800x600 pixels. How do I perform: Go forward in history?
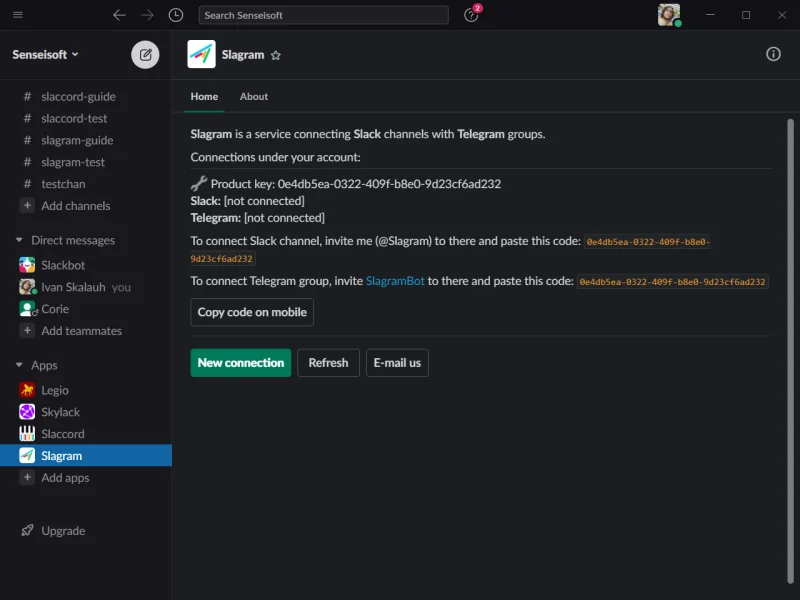[147, 15]
